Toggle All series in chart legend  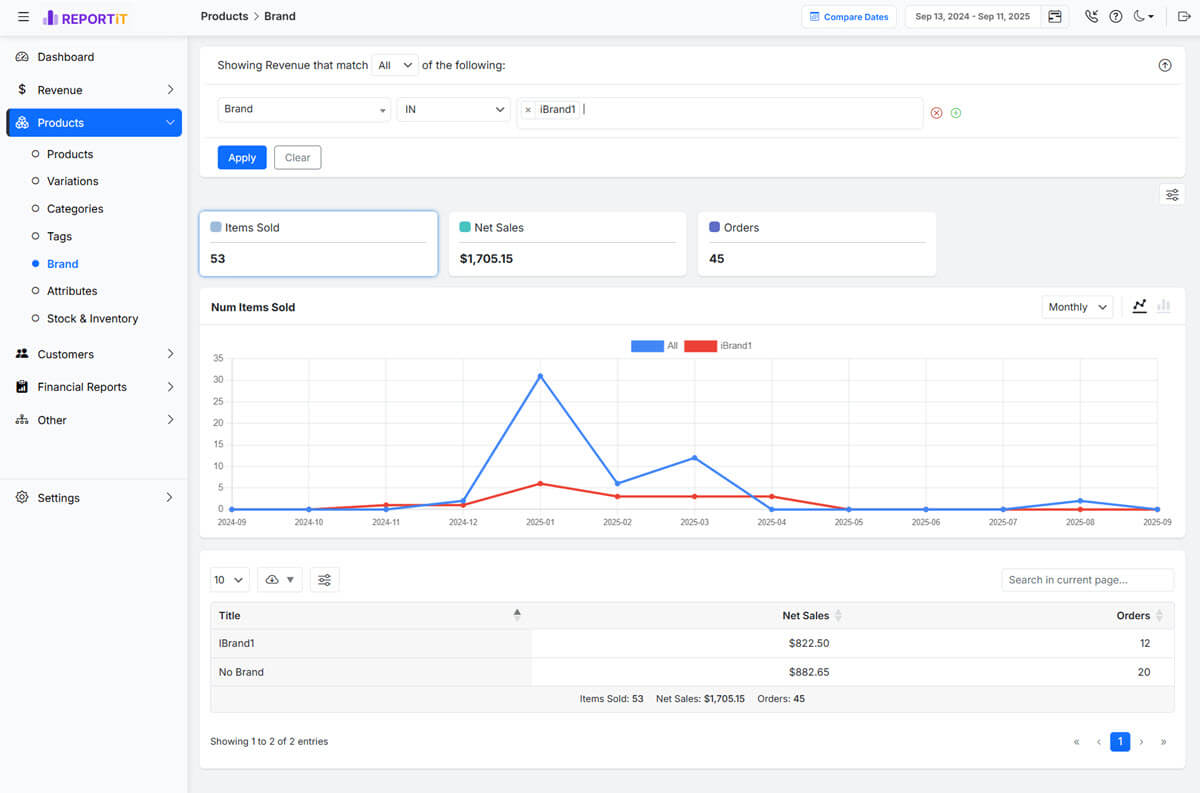654,346
